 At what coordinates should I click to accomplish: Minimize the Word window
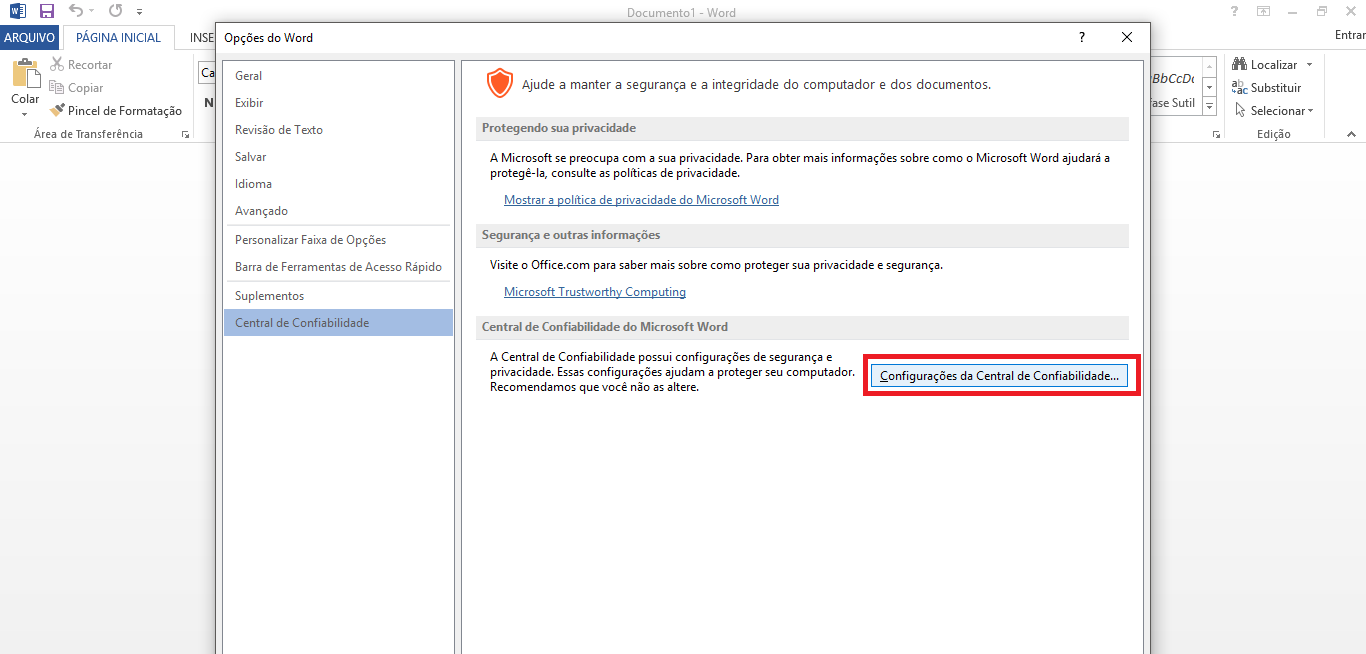pos(1293,11)
